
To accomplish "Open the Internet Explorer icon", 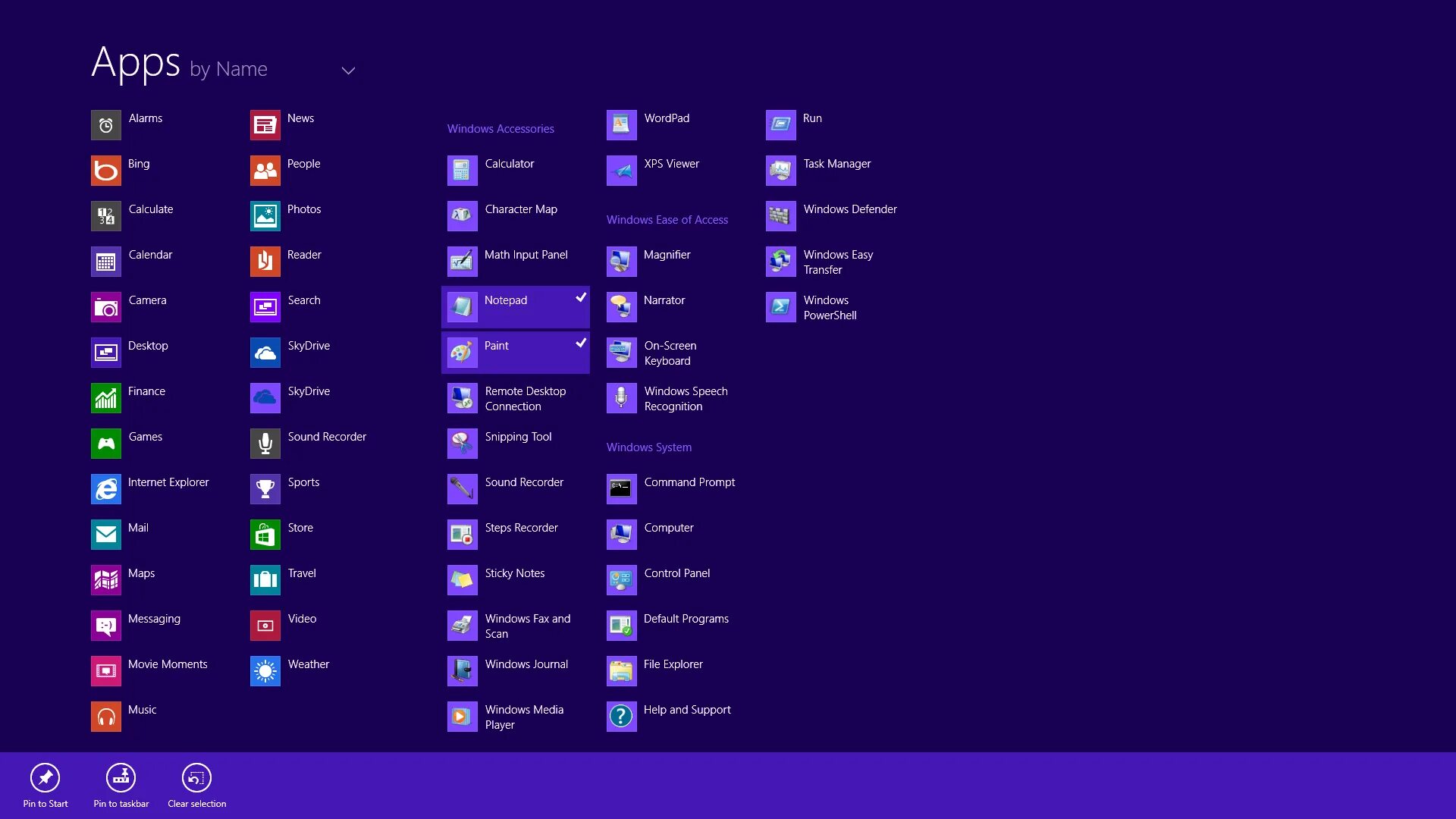I will tap(106, 489).
